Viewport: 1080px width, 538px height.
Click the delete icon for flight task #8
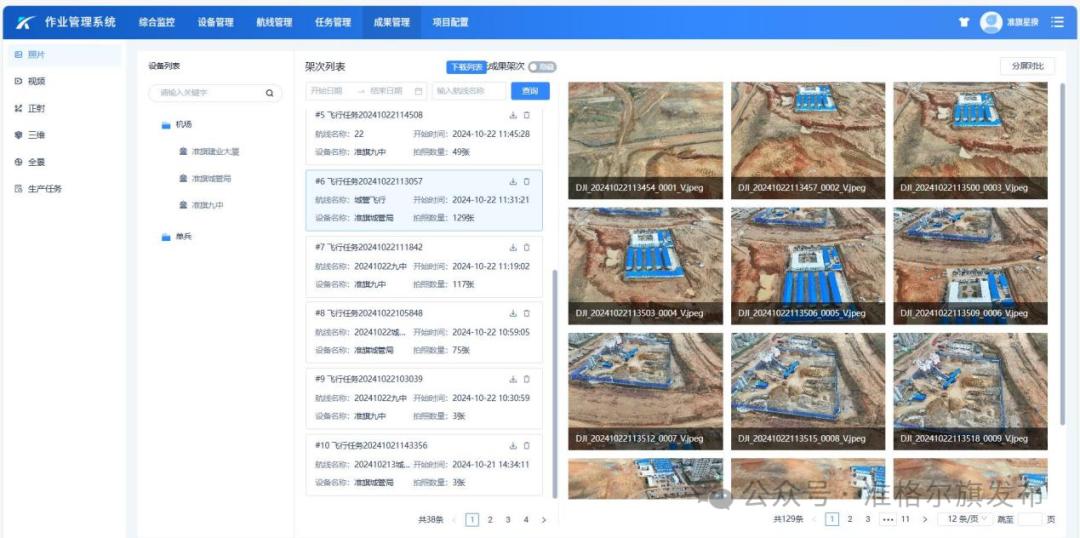click(x=527, y=313)
